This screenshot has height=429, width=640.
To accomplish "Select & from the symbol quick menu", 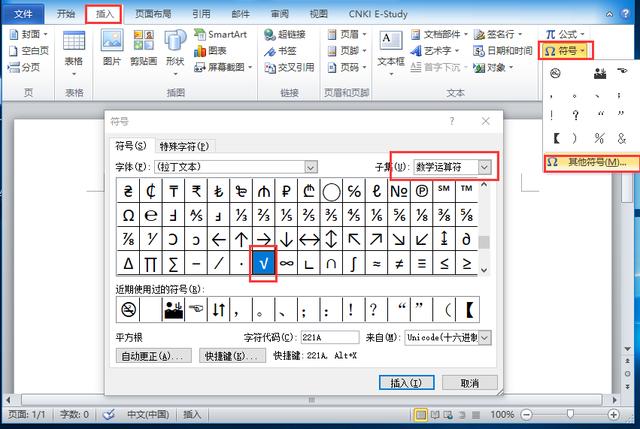I will coord(622,138).
